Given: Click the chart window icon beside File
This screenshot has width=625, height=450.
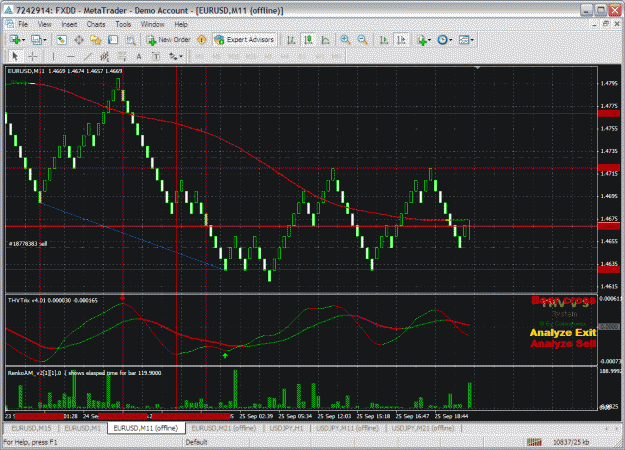Looking at the screenshot, I should coord(10,24).
